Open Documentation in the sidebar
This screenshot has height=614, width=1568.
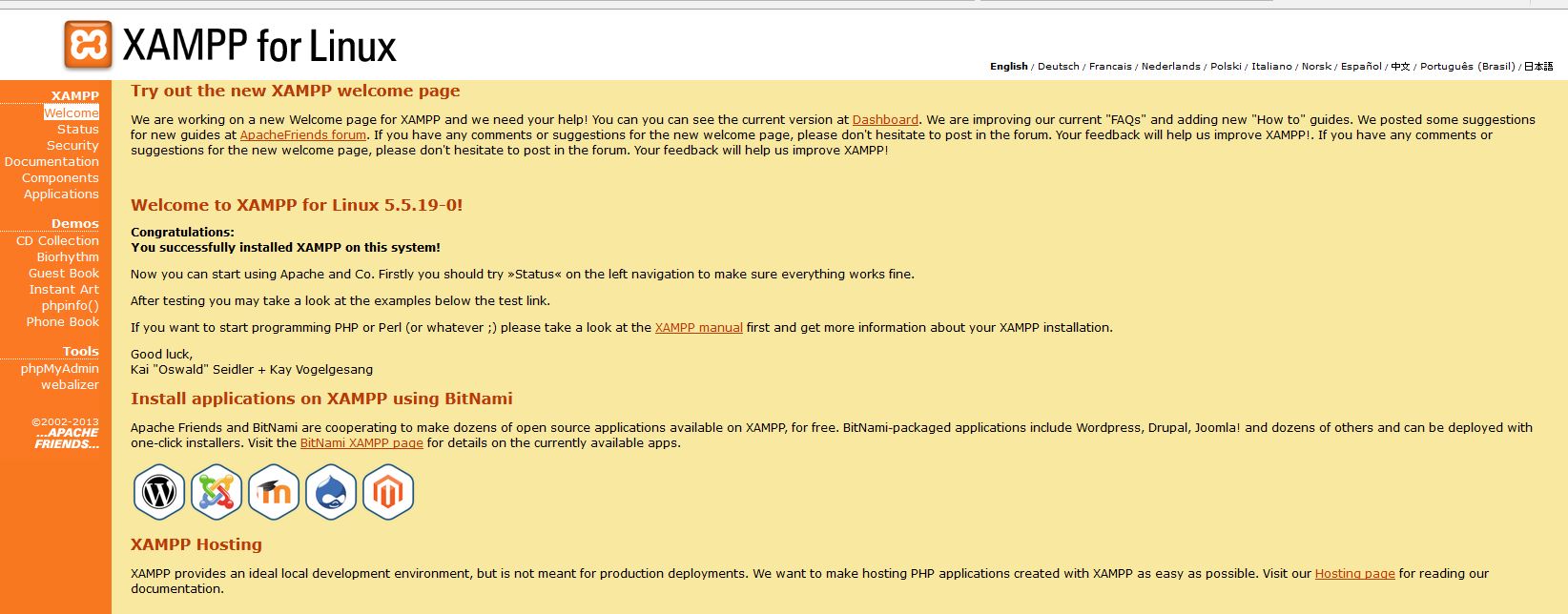[52, 161]
